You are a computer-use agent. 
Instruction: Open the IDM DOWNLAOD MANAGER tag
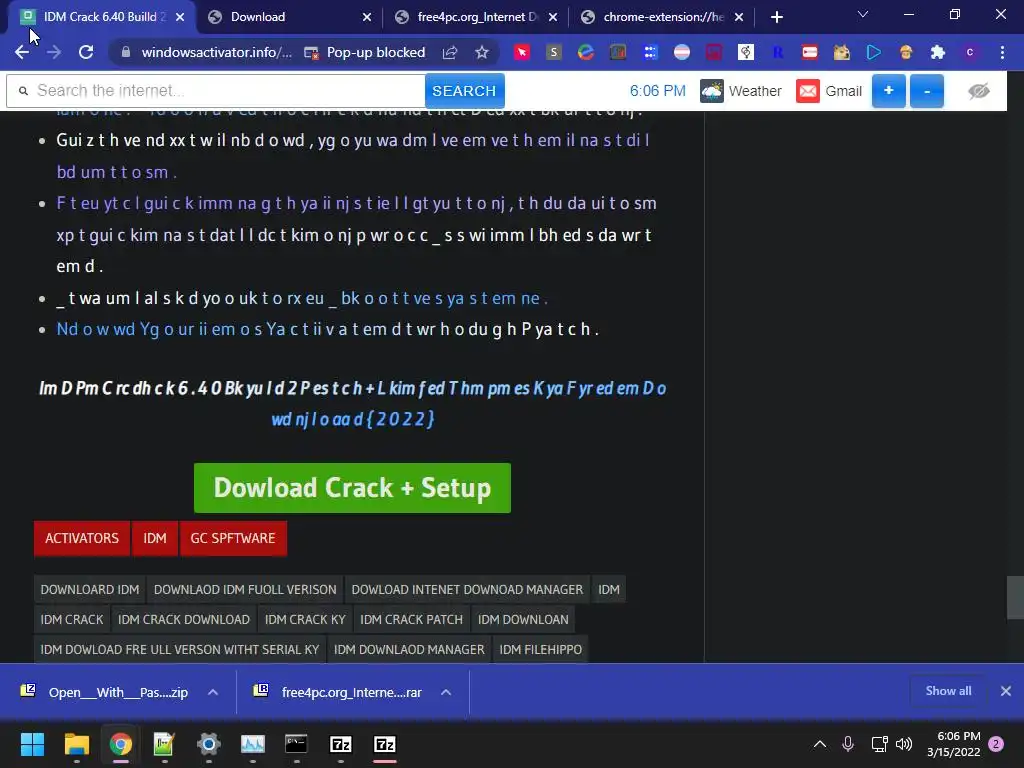click(x=409, y=650)
